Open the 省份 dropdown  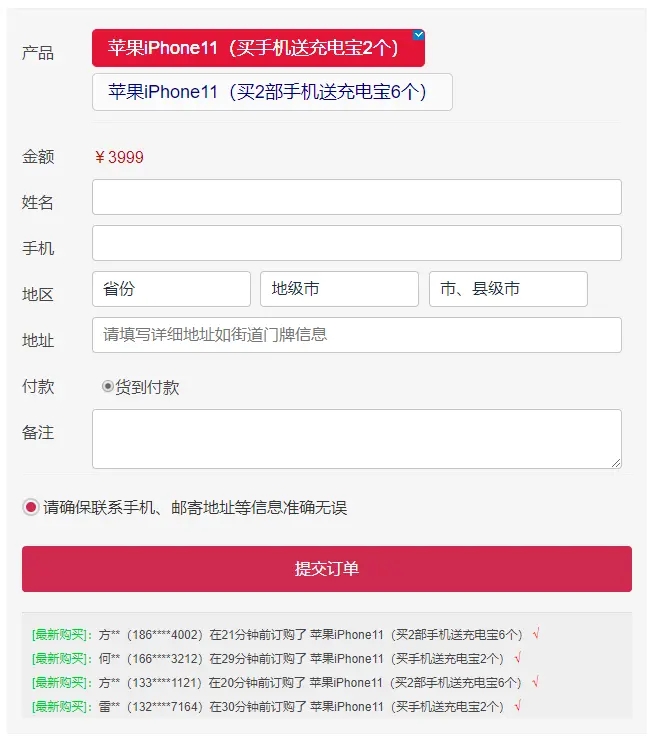click(171, 289)
